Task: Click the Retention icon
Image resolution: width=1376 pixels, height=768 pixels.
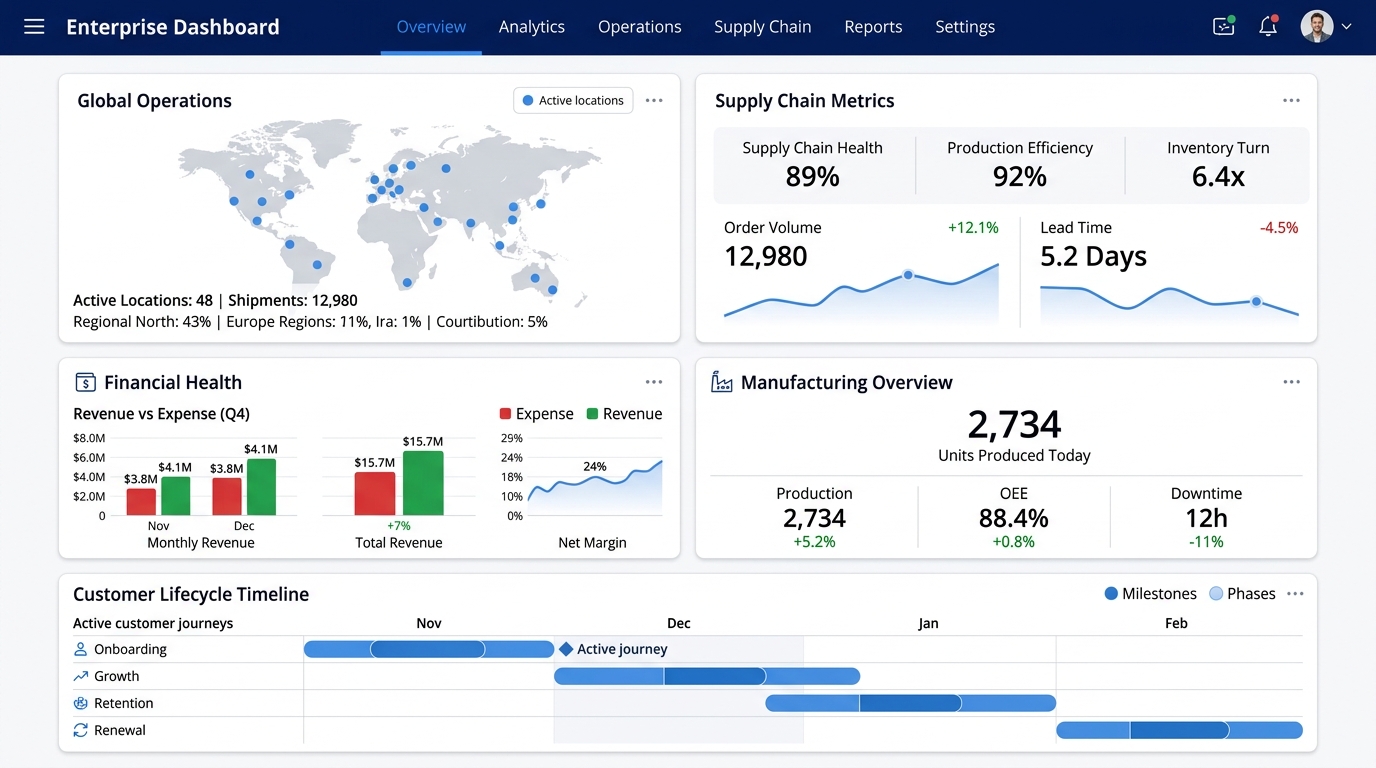Action: click(x=81, y=703)
